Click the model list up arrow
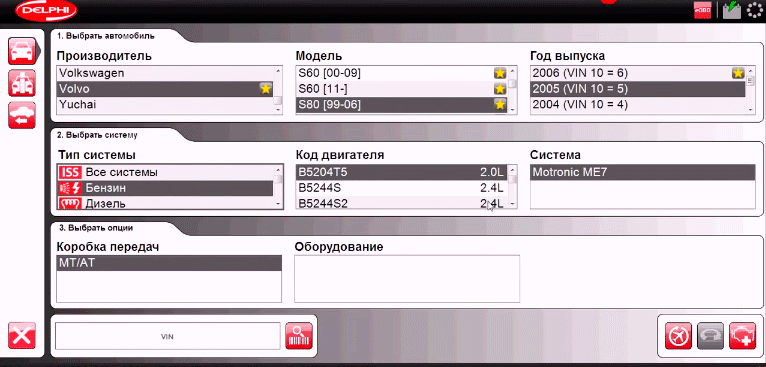This screenshot has width=766, height=367. (x=512, y=71)
